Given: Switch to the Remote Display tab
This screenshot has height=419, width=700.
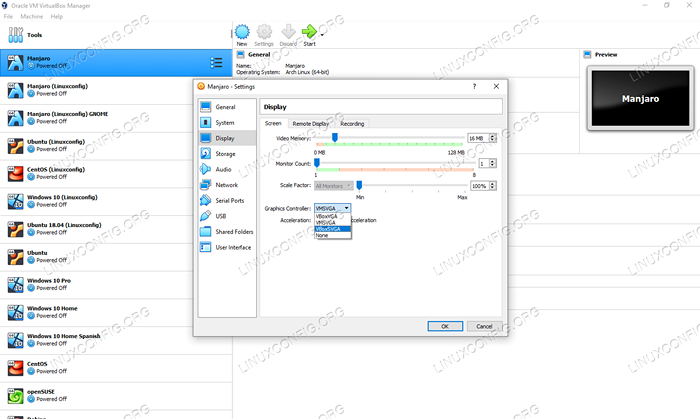Looking at the screenshot, I should pyautogui.click(x=311, y=124).
